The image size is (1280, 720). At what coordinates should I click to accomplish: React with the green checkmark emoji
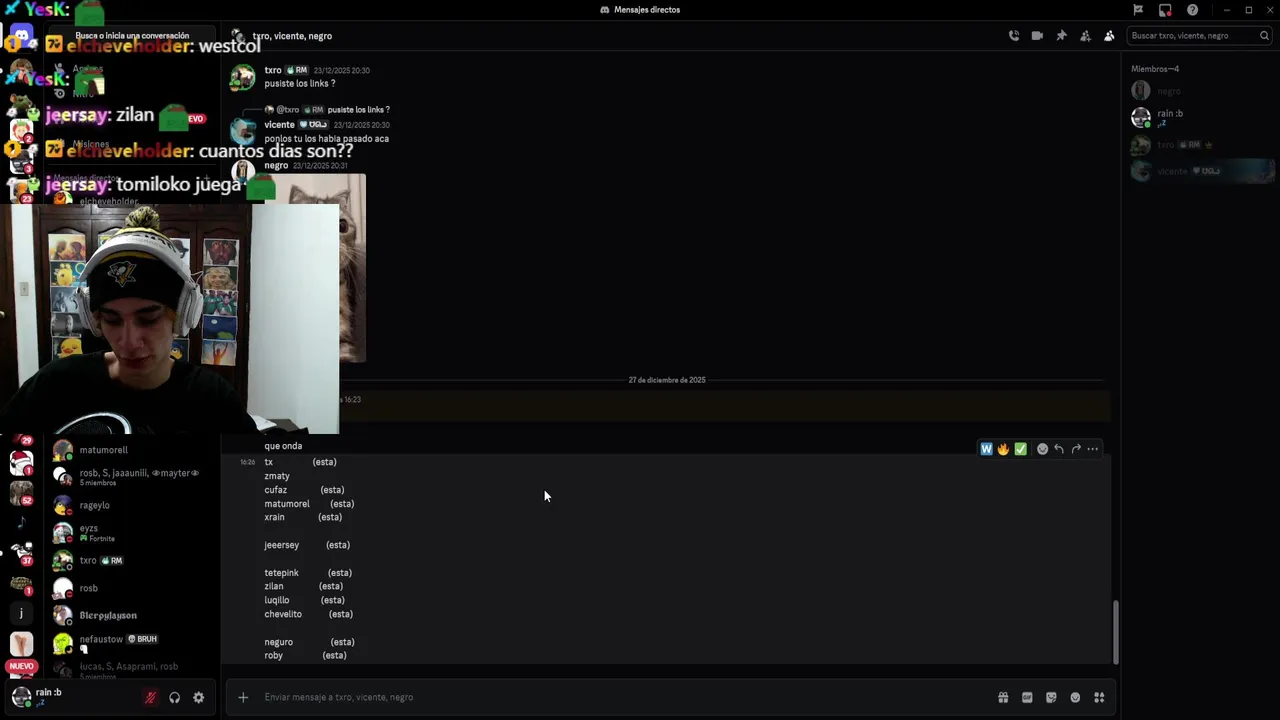point(1020,449)
